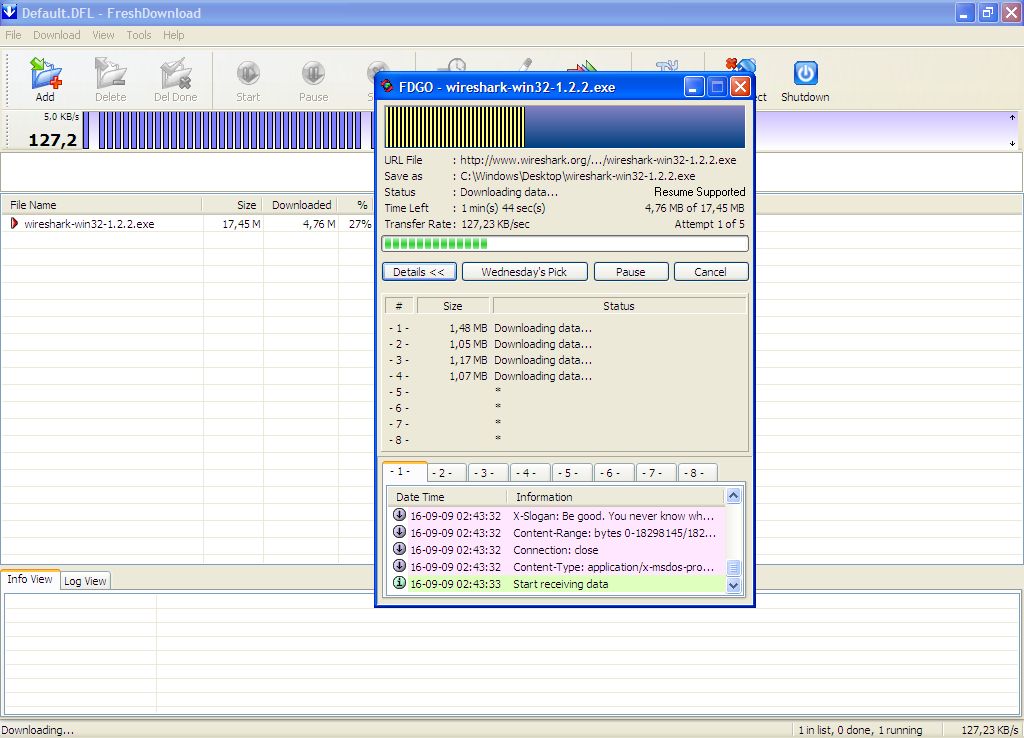Minimize the FDGO download dialog

pos(694,87)
